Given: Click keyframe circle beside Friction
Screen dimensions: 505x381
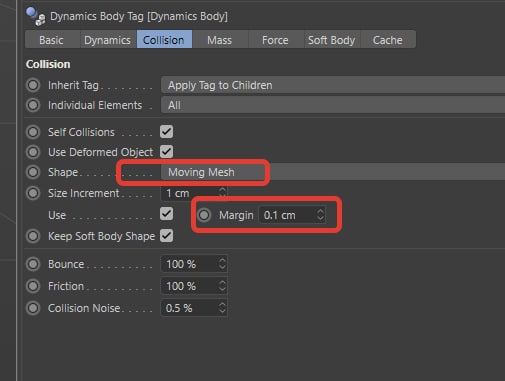Looking at the screenshot, I should tap(33, 286).
